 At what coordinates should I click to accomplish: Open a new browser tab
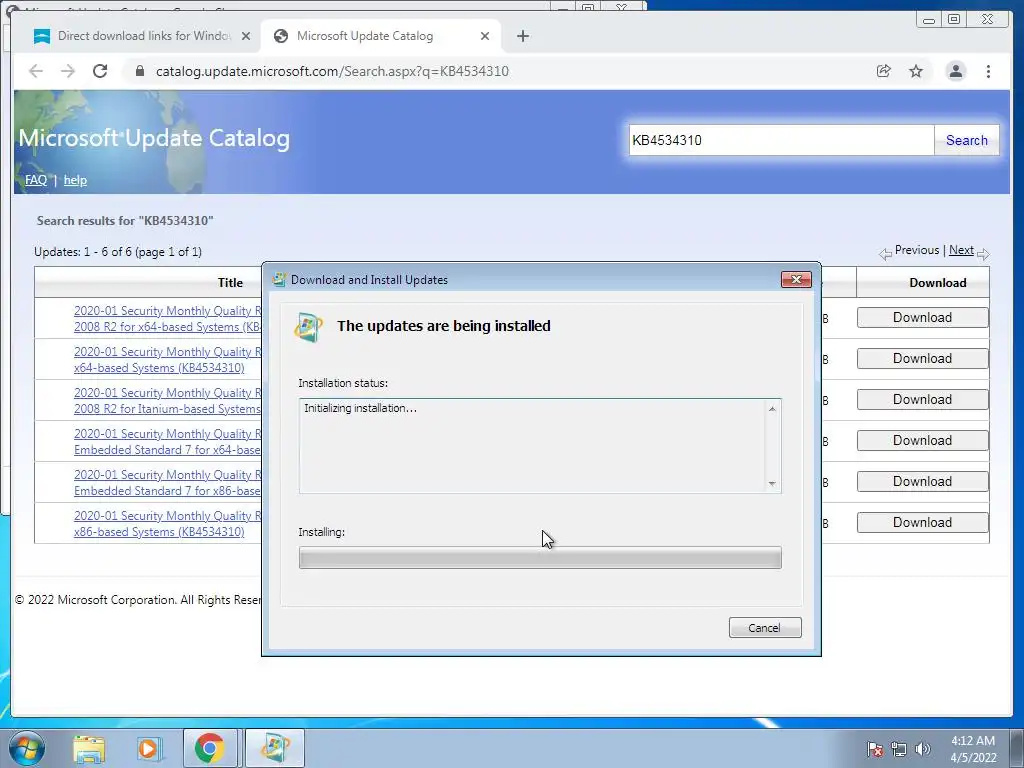(522, 36)
